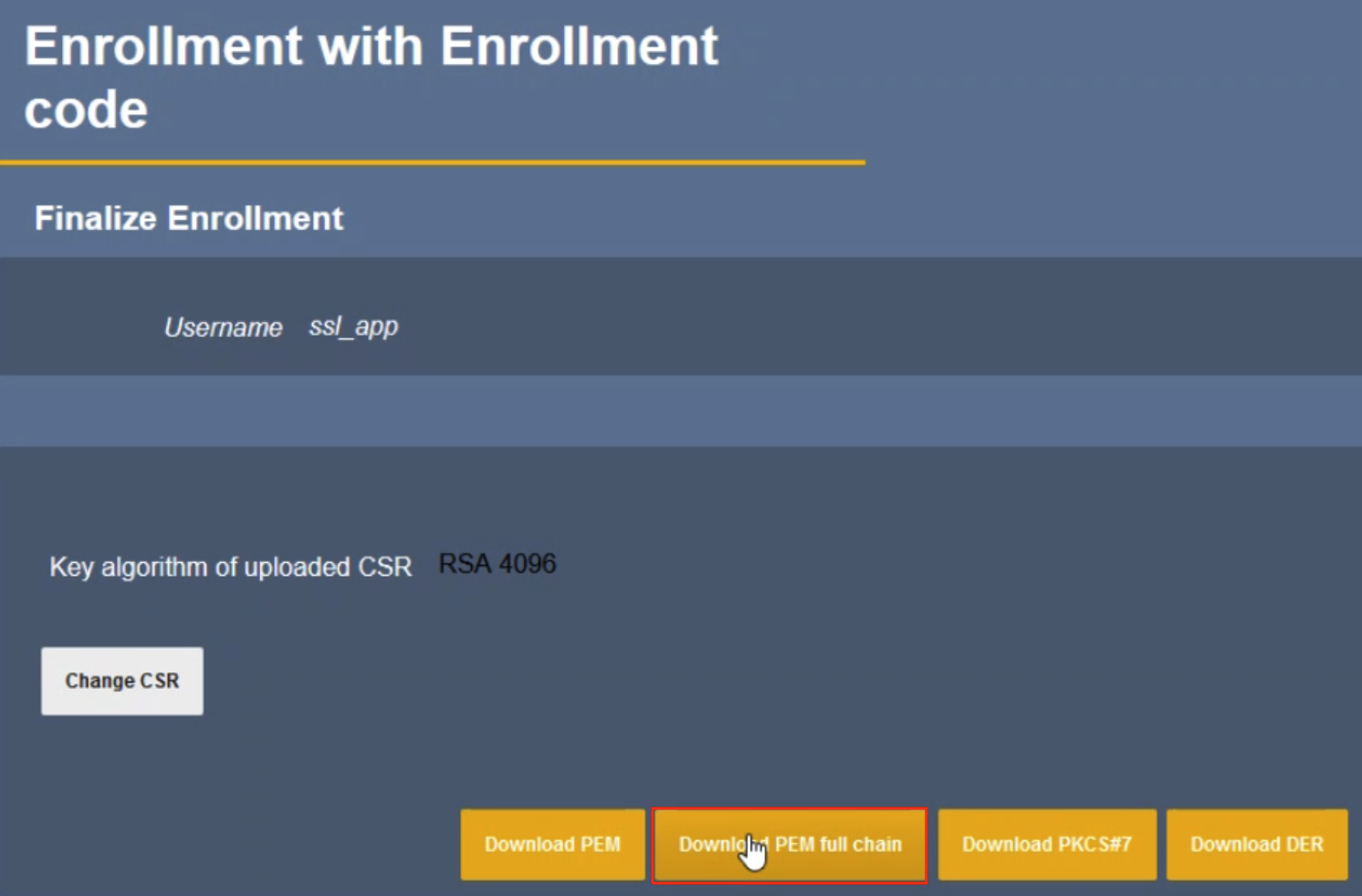This screenshot has height=896, width=1362.
Task: Choose the DER format download option
Action: [1256, 844]
